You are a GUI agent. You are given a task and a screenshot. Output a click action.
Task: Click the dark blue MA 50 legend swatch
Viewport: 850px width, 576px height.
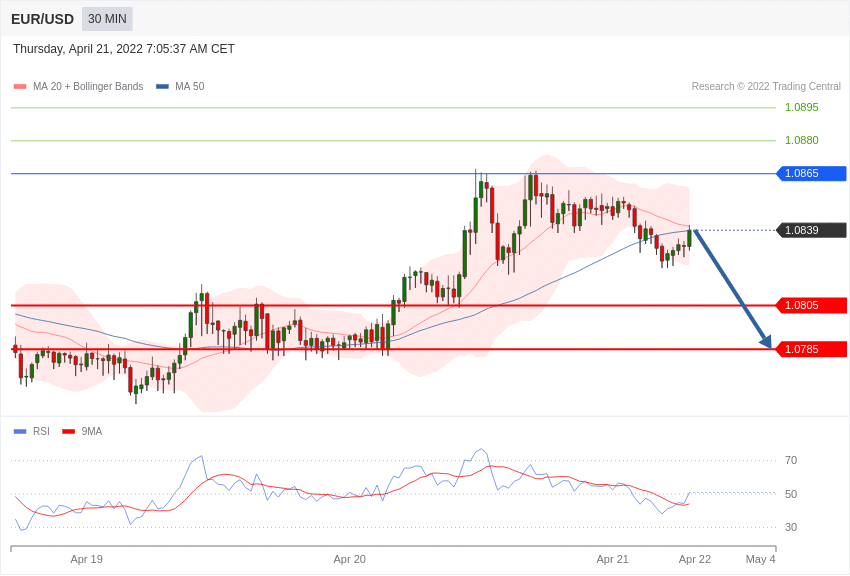pos(162,87)
